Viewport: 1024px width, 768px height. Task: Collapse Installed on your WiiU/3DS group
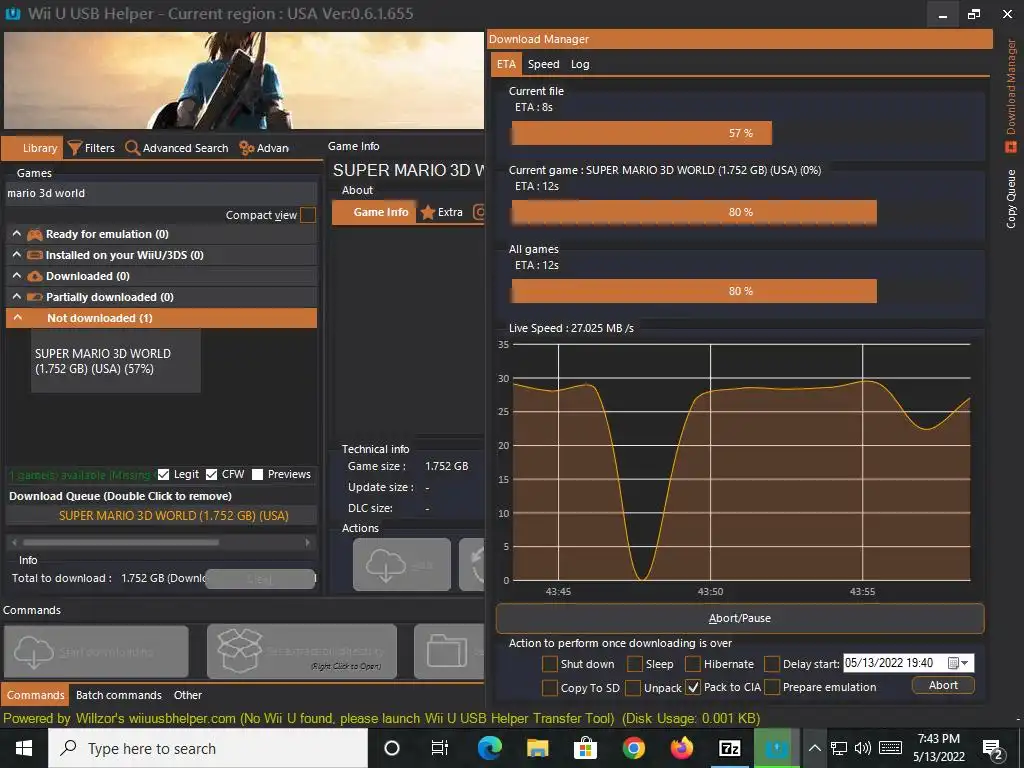(17, 255)
